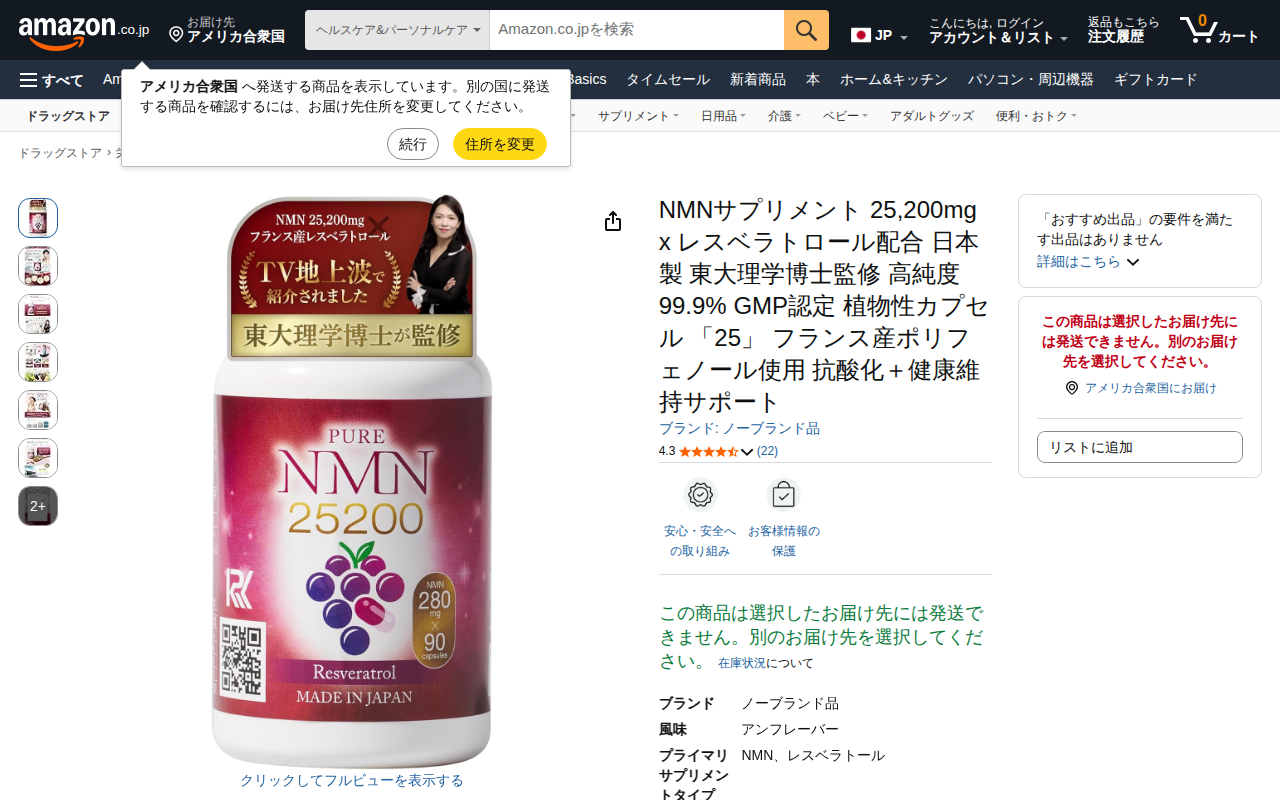
Task: Click the 続行 button in the popup
Action: point(413,144)
